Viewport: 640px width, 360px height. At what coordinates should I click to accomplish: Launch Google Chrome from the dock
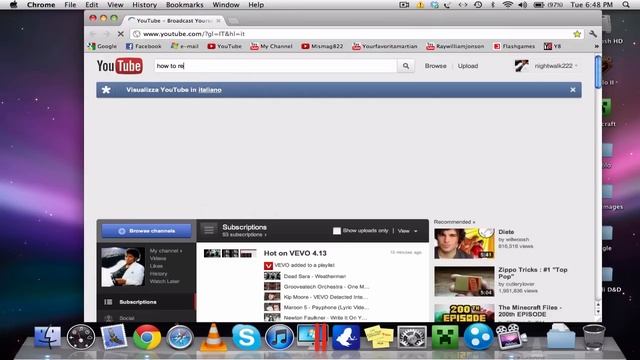pyautogui.click(x=147, y=337)
